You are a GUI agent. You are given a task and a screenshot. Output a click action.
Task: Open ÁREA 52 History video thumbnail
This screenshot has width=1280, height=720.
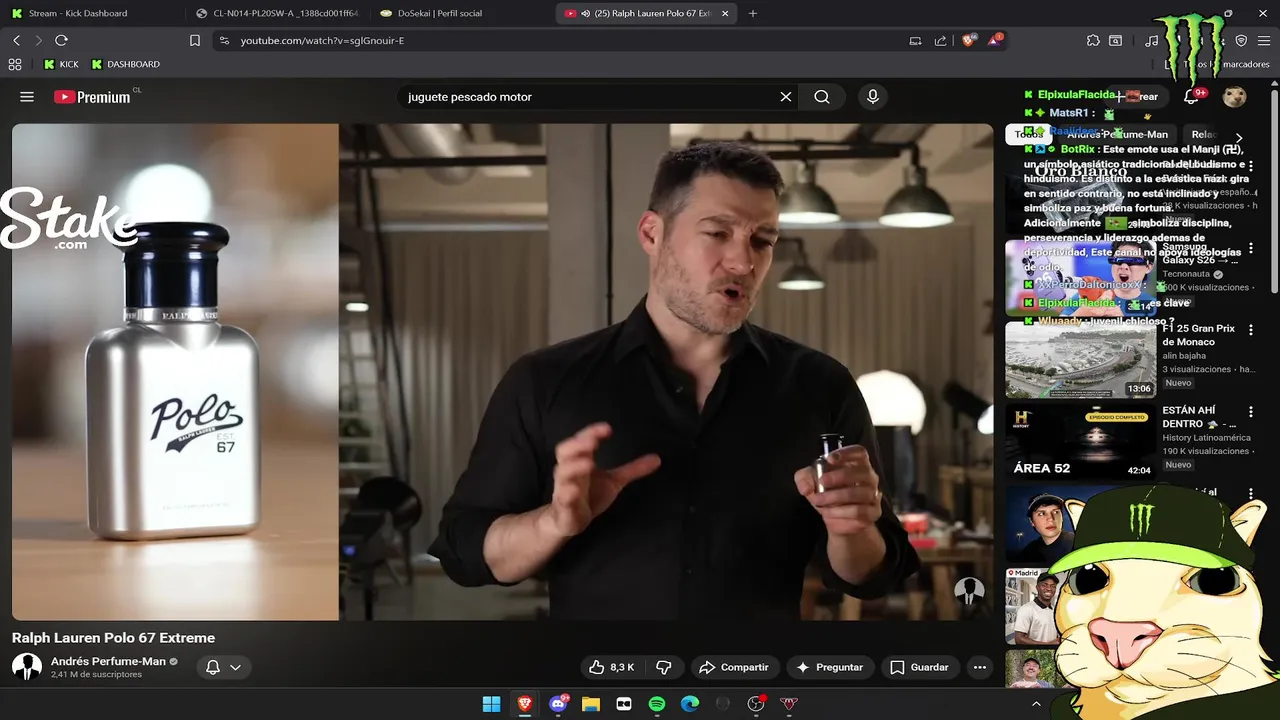(x=1080, y=442)
